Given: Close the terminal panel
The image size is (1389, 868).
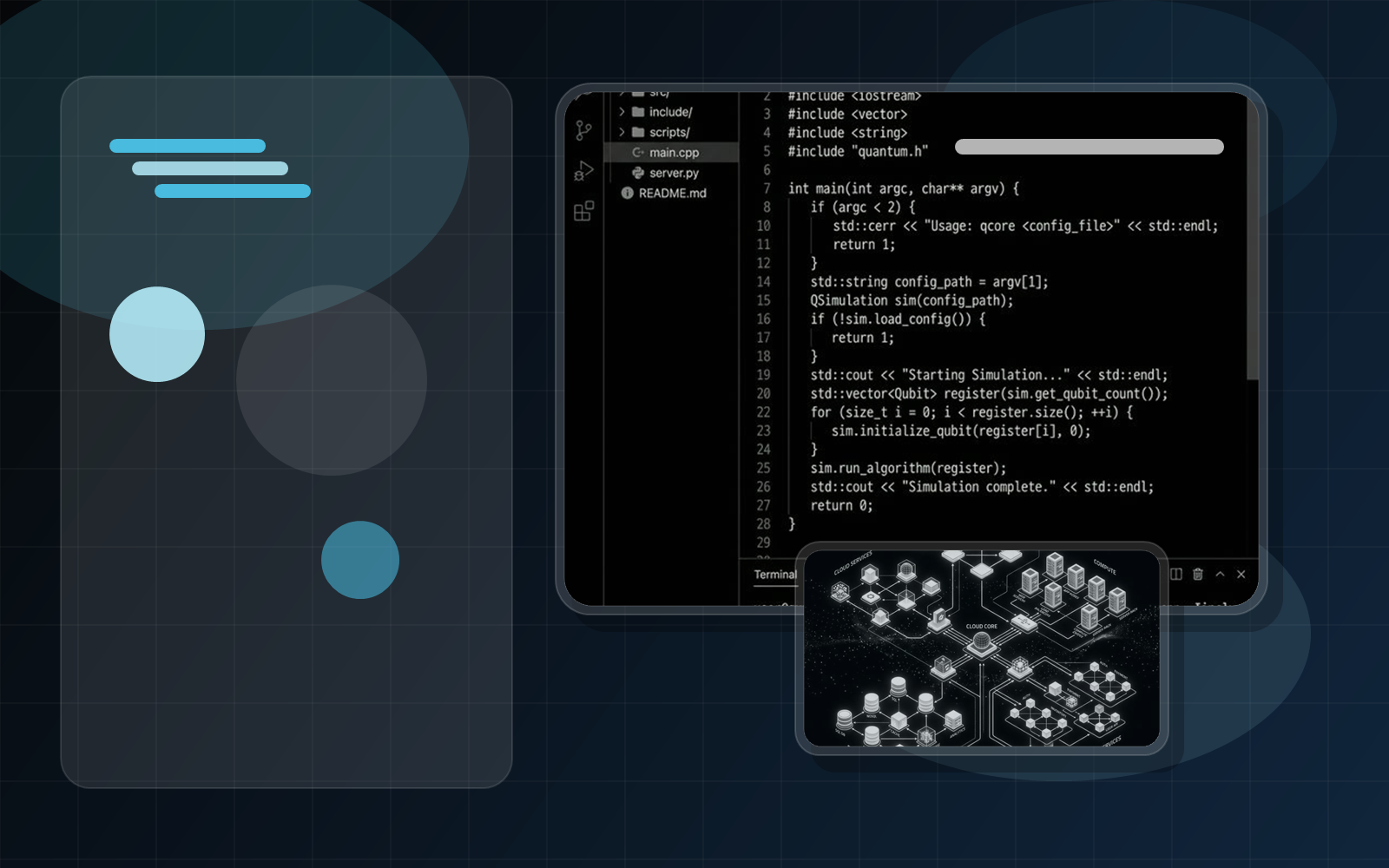Looking at the screenshot, I should (1241, 574).
